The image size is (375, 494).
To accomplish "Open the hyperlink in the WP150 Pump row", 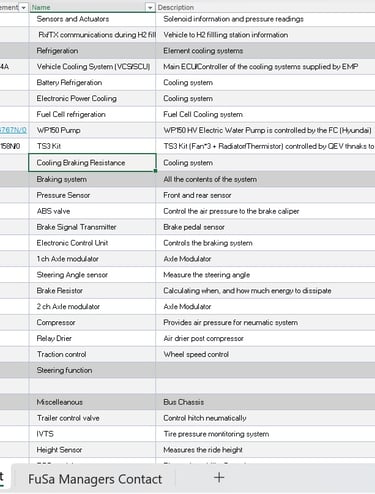I will pos(13,130).
